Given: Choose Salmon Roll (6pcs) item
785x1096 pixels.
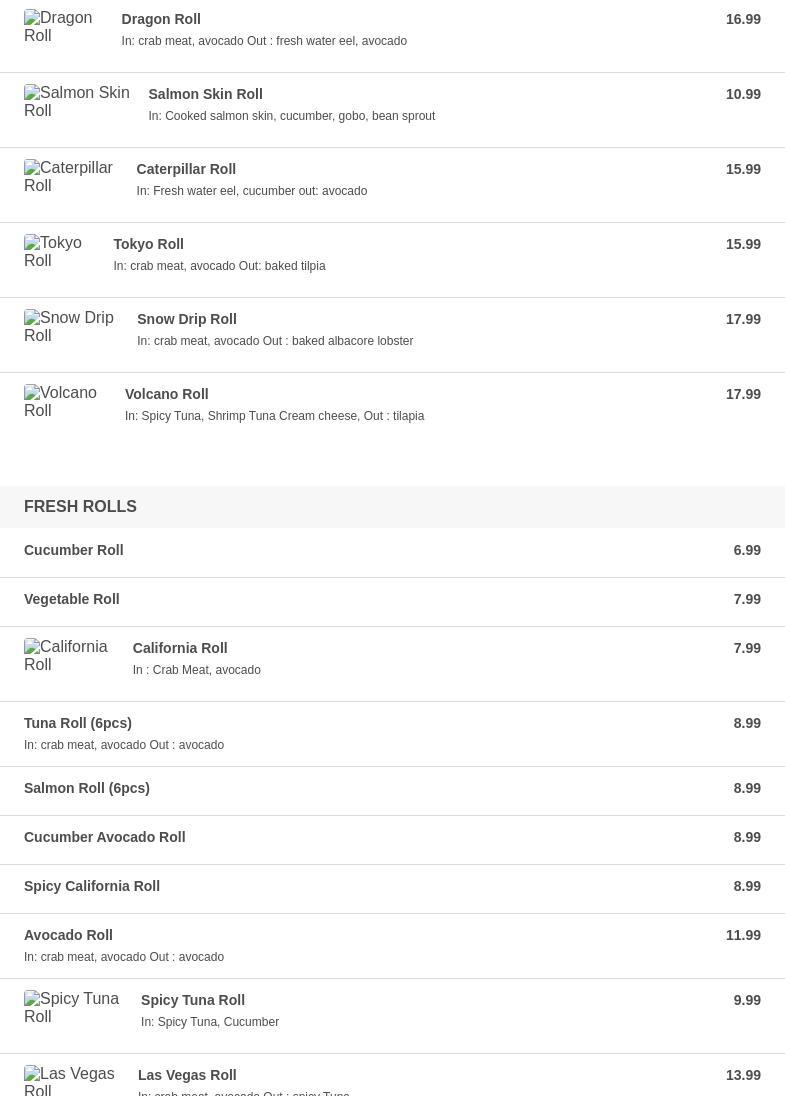Looking at the screenshot, I should [x=87, y=788].
